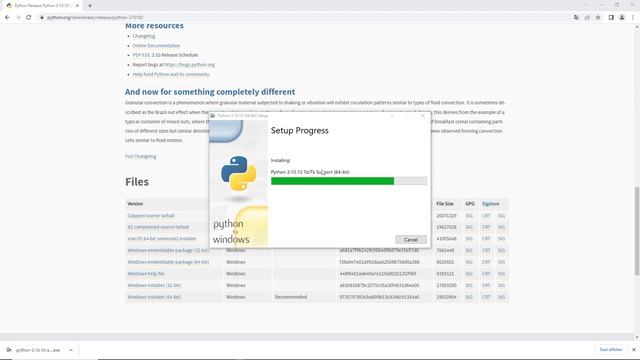Open CRT for Gzipped source tarball
Screen dimensions: 640x360
point(486,216)
